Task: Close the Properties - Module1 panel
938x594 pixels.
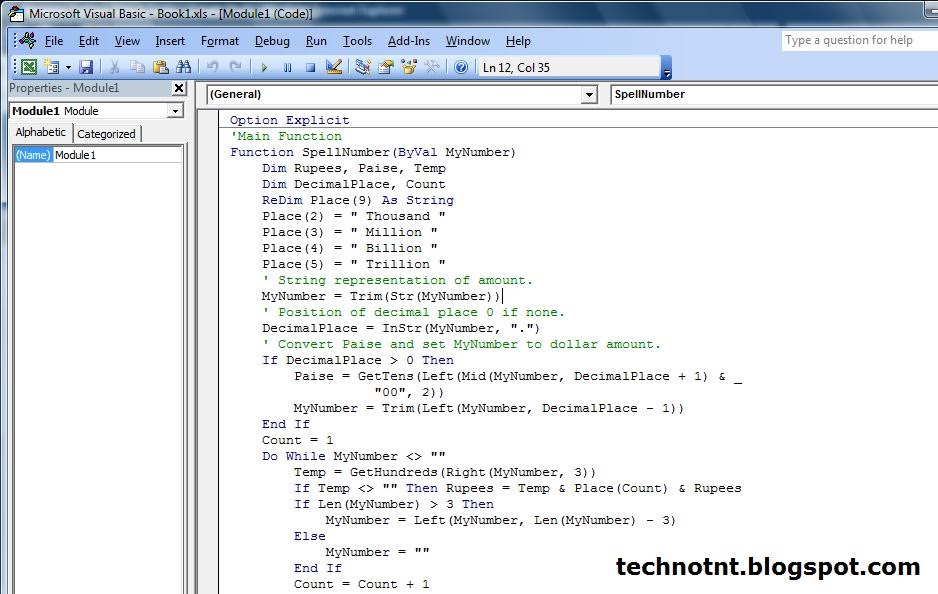Action: (x=178, y=88)
